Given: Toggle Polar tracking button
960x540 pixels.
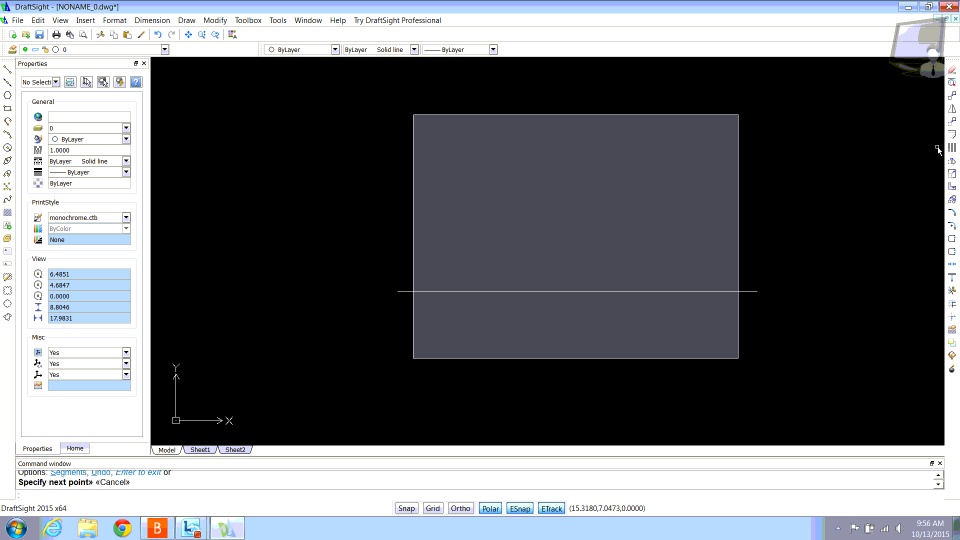Looking at the screenshot, I should click(x=490, y=508).
